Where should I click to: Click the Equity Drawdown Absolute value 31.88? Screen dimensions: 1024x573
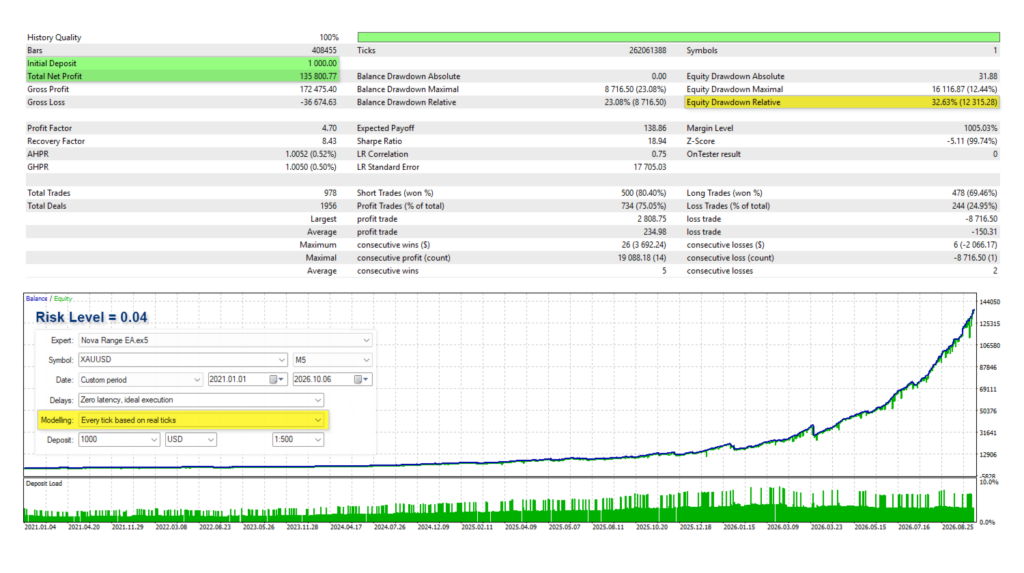point(988,76)
